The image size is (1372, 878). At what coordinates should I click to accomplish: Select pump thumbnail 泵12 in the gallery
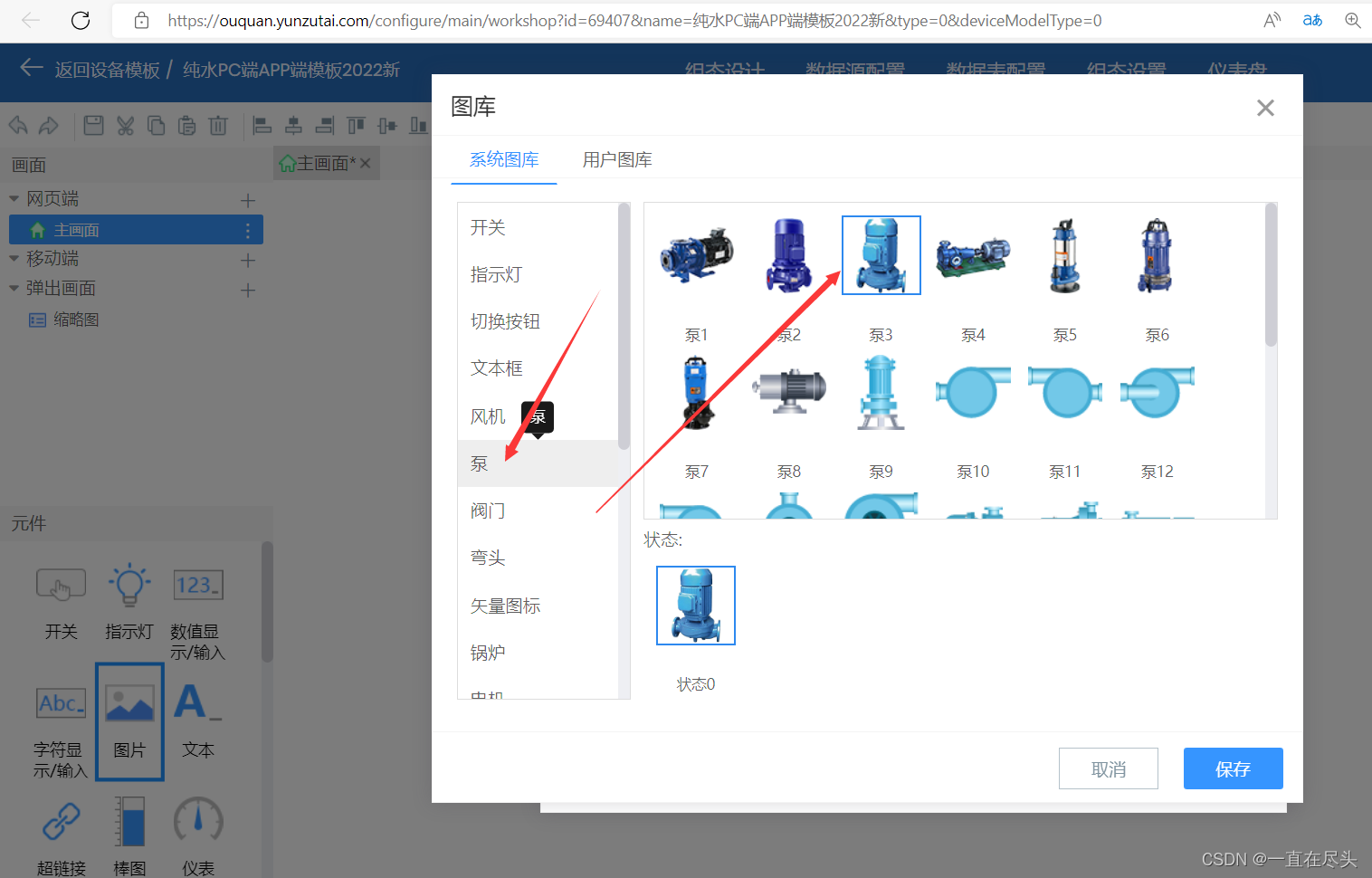[1157, 393]
